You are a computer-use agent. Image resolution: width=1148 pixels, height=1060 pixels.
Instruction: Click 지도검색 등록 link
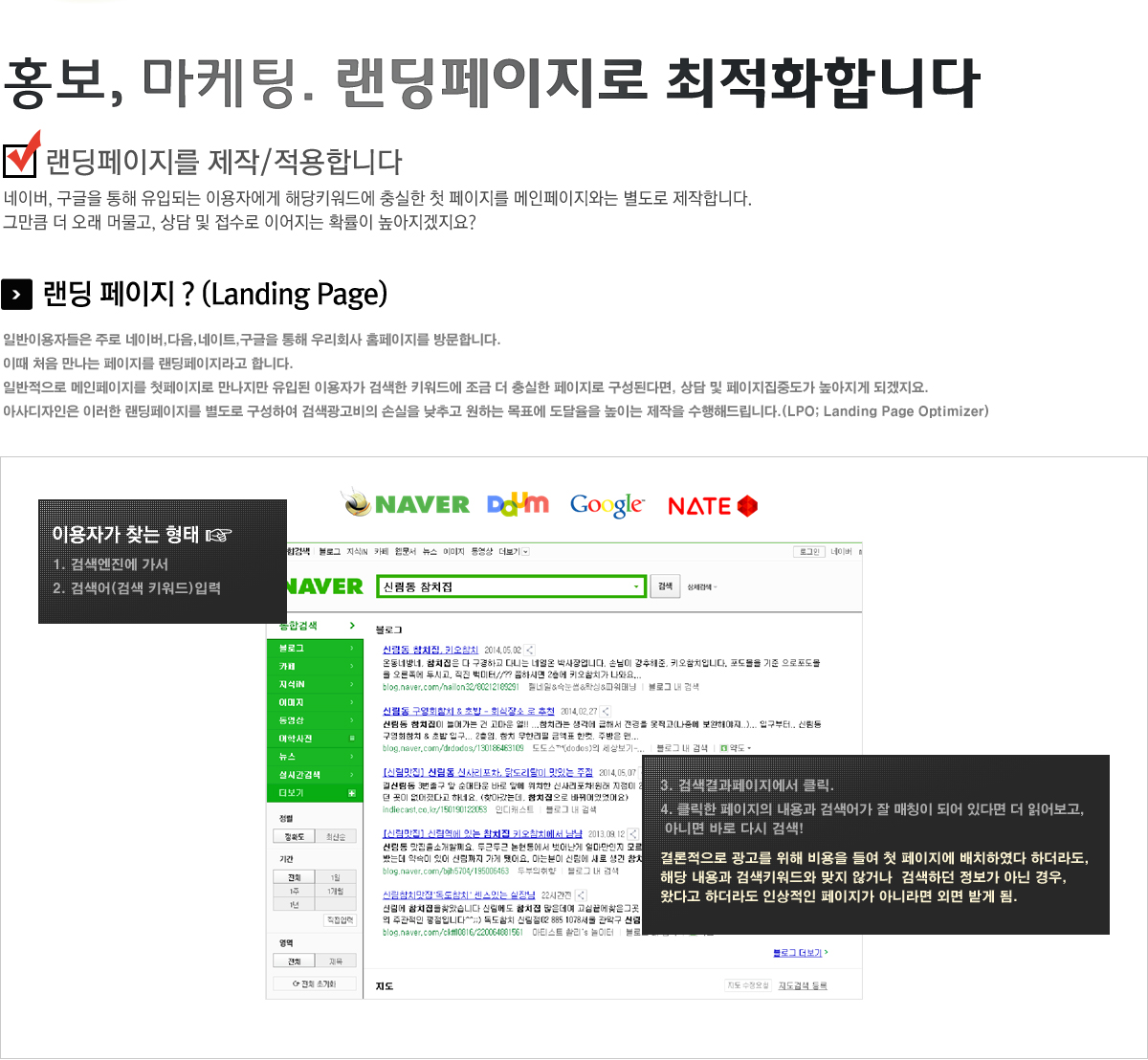803,985
